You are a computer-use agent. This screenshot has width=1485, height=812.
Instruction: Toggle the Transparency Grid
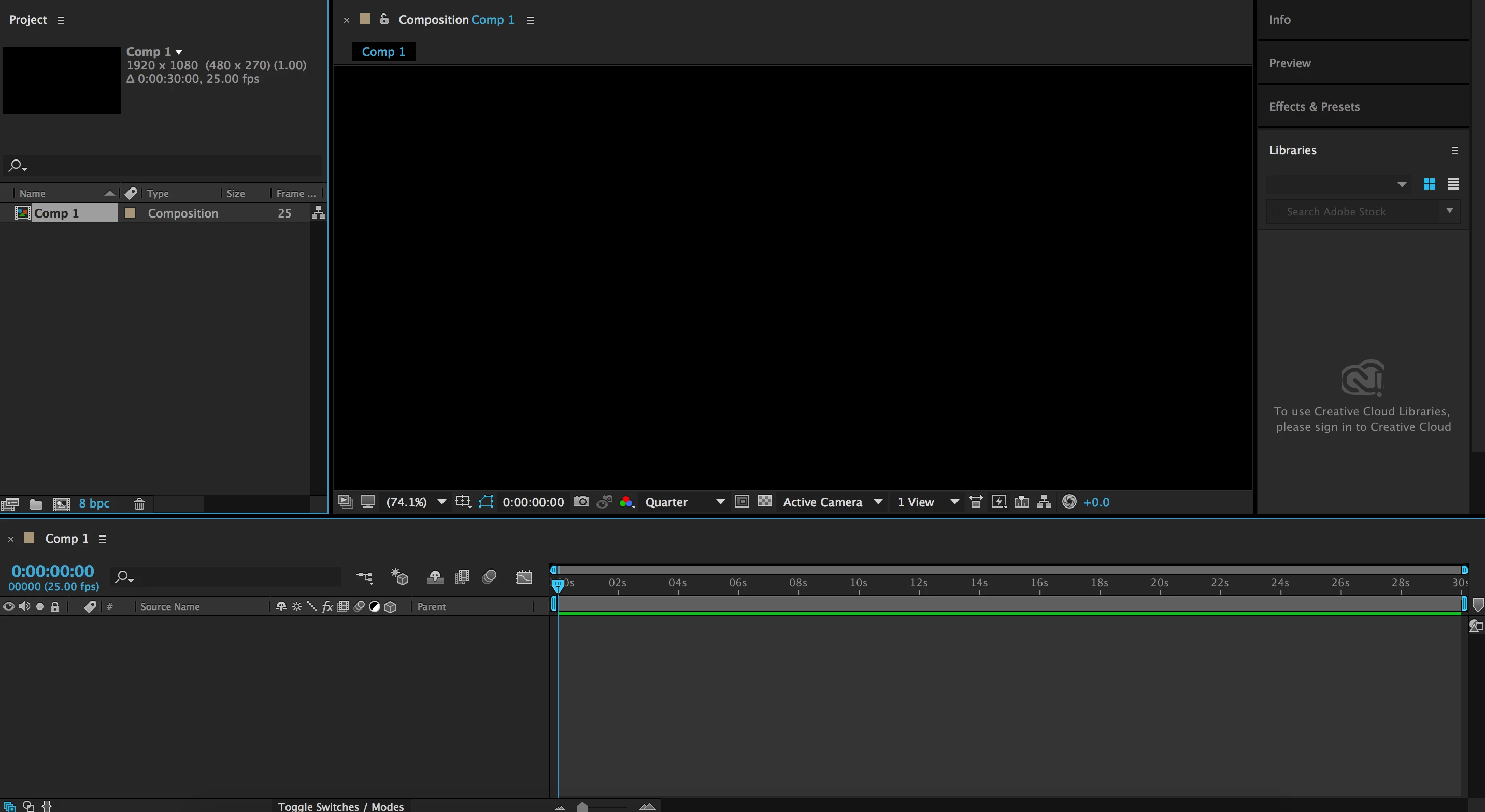[x=764, y=502]
